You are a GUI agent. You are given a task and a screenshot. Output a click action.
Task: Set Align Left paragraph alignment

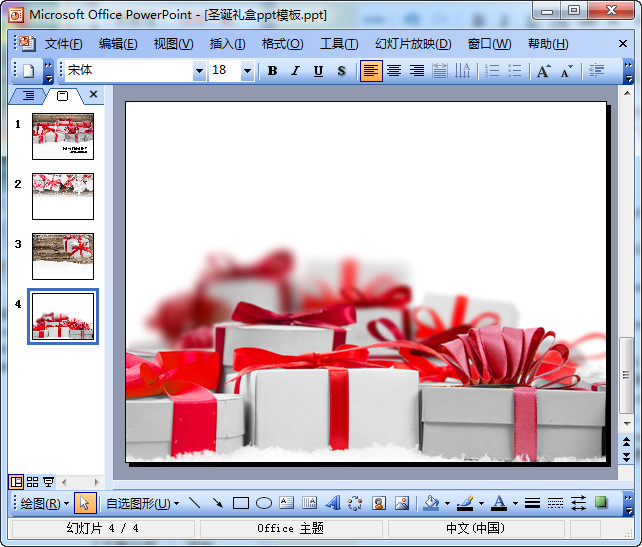(371, 71)
